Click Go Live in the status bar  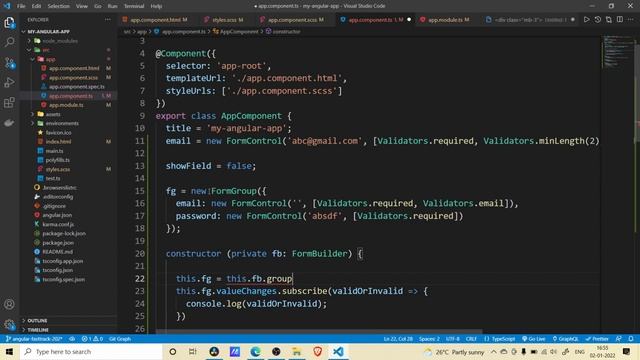click(533, 339)
